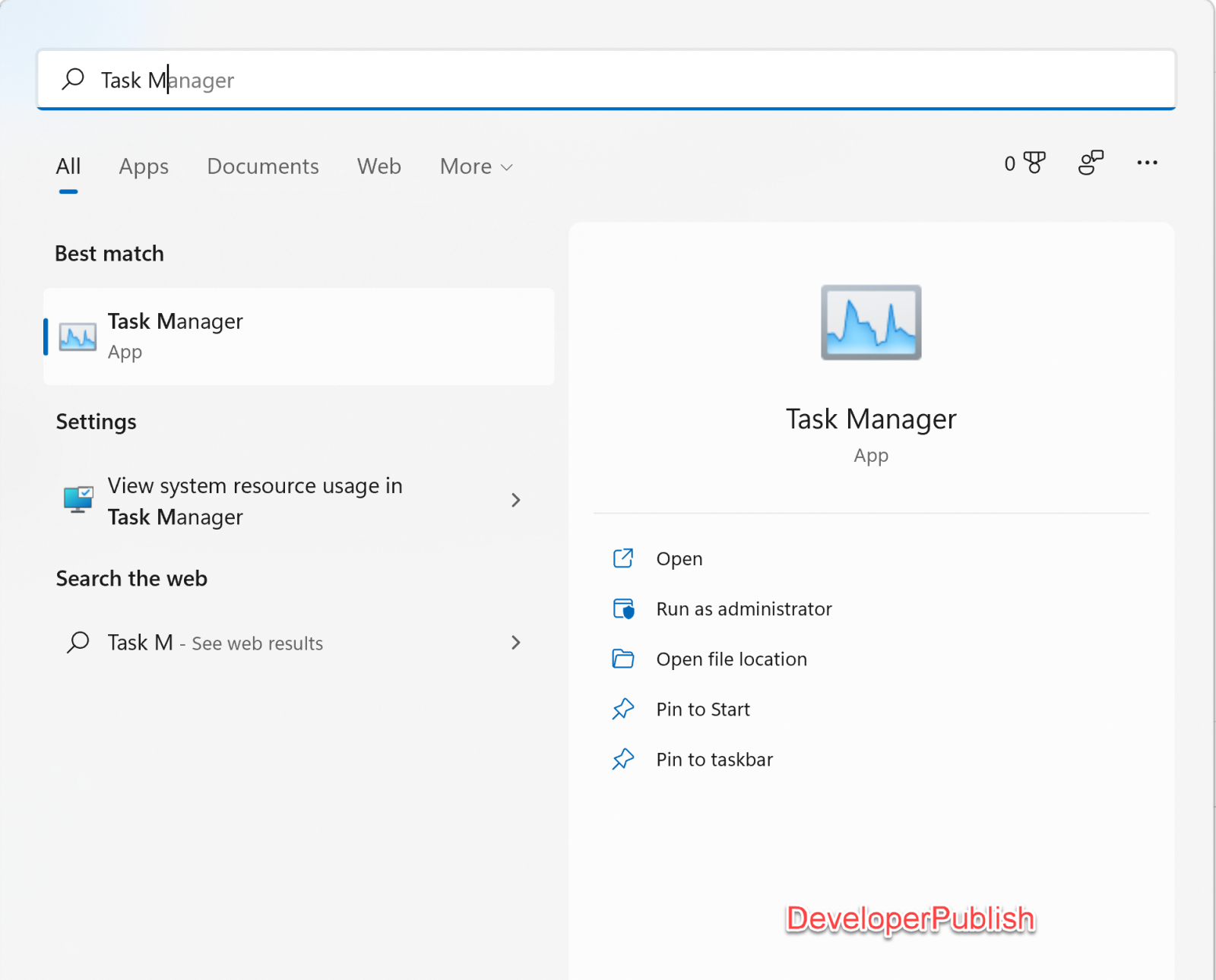Open the ellipsis options menu icon
This screenshot has height=980, width=1216.
click(x=1148, y=163)
